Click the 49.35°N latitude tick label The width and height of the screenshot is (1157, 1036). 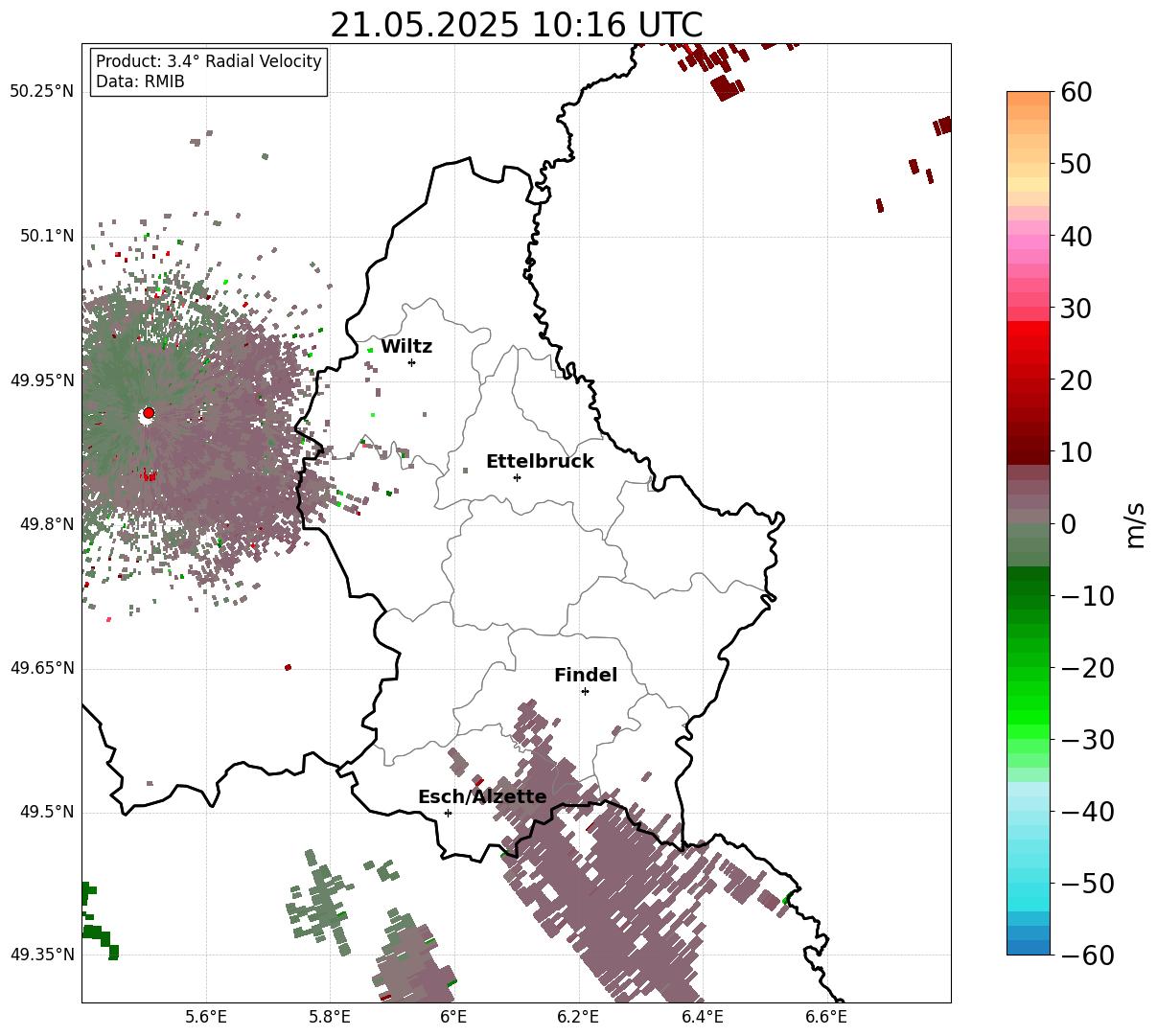pos(42,955)
